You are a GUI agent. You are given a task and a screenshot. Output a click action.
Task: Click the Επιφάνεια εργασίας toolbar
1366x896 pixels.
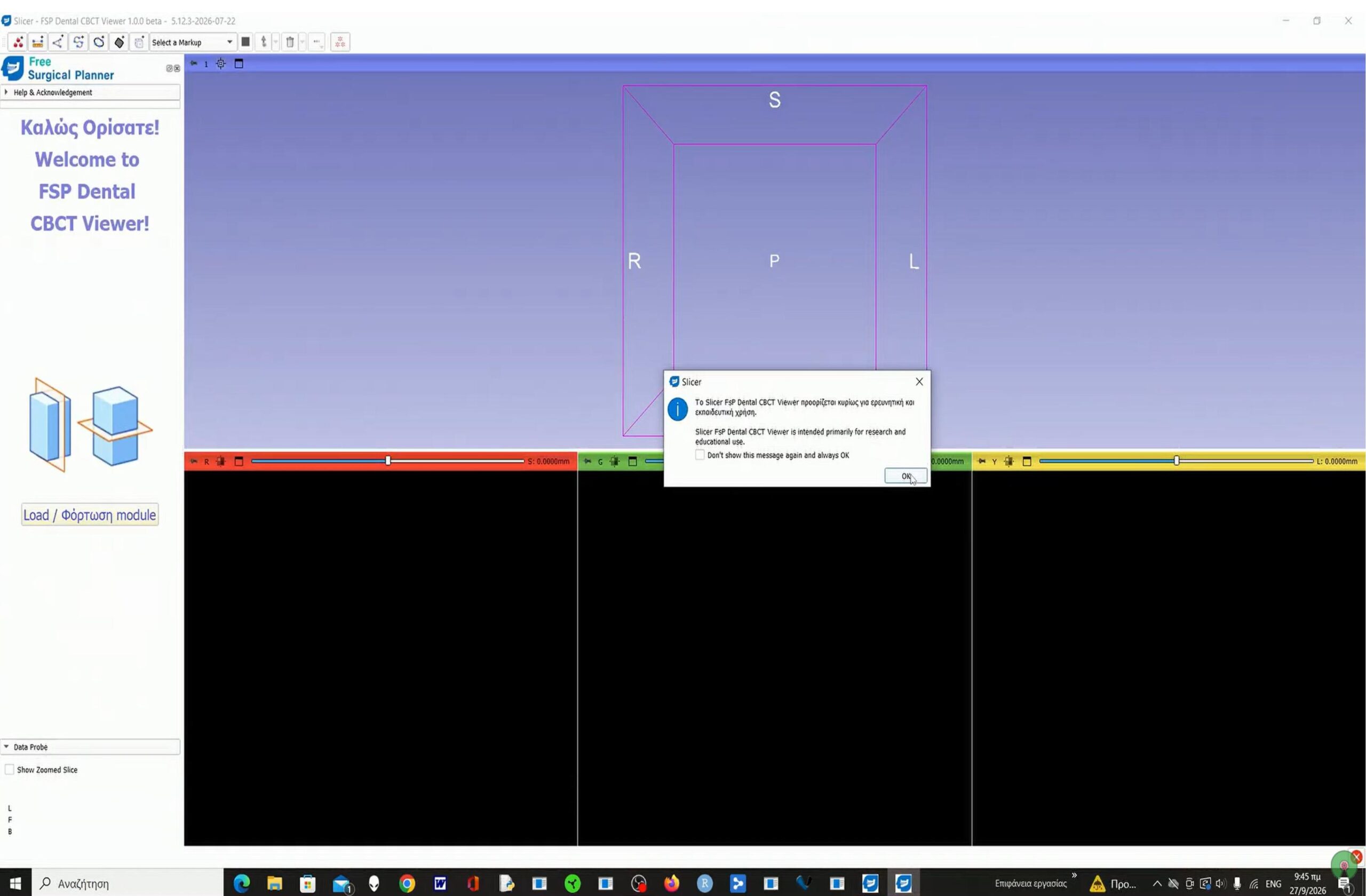[1030, 883]
